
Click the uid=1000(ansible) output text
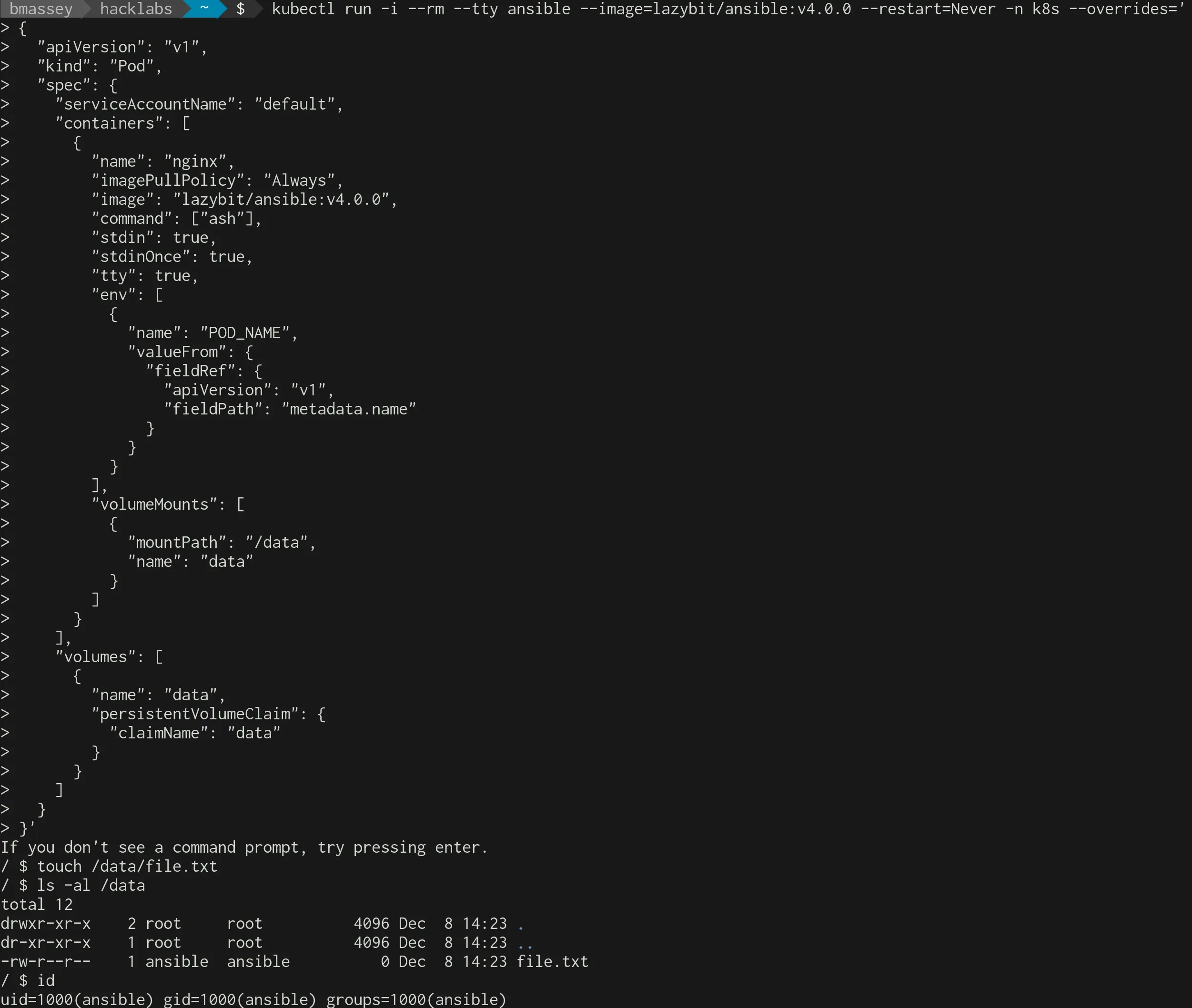coord(77,999)
